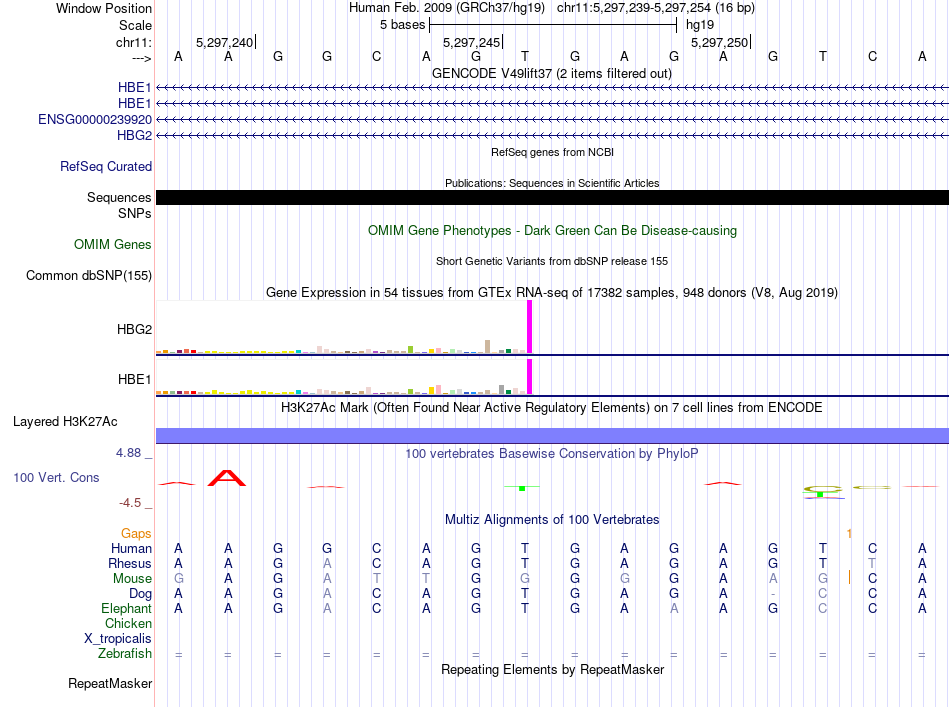
Task: Open the OMIM Genes track label
Action: (x=113, y=244)
